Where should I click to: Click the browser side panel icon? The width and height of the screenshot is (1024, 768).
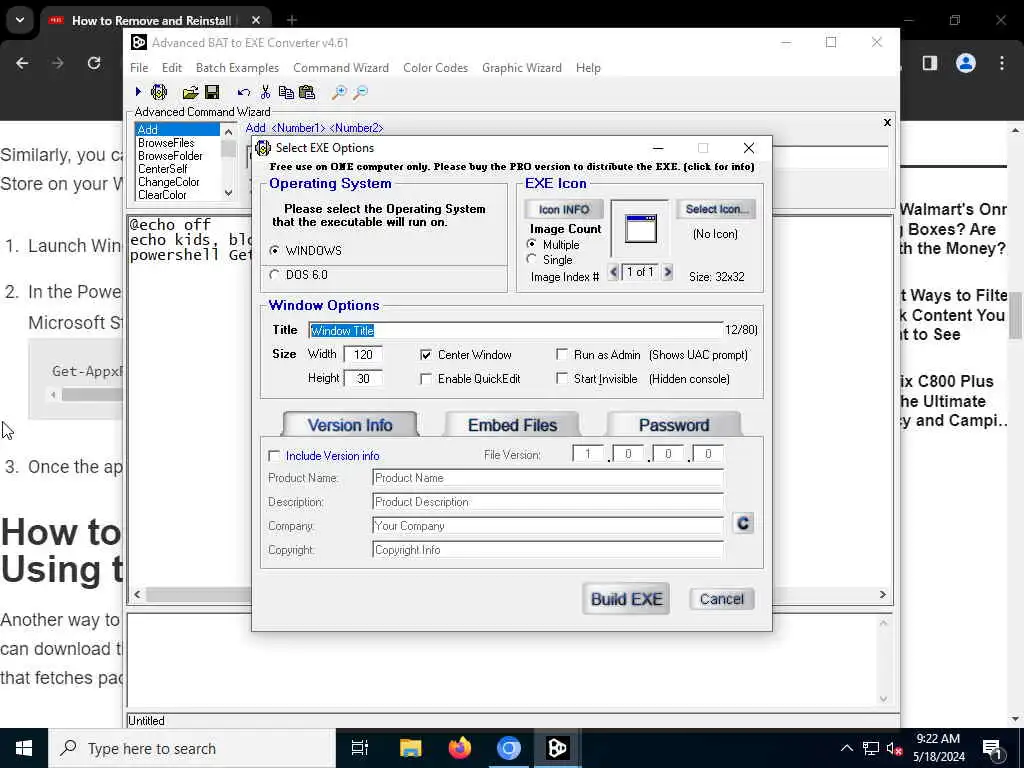[x=930, y=63]
